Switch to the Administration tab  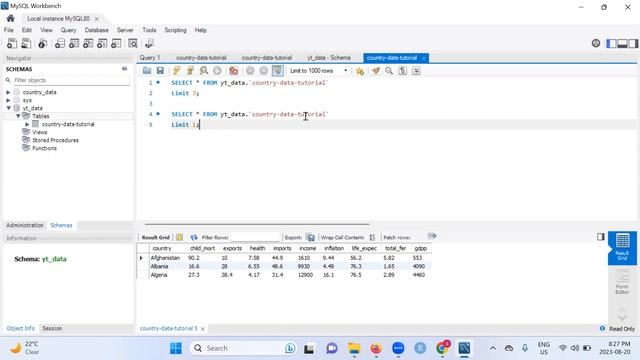pos(24,225)
